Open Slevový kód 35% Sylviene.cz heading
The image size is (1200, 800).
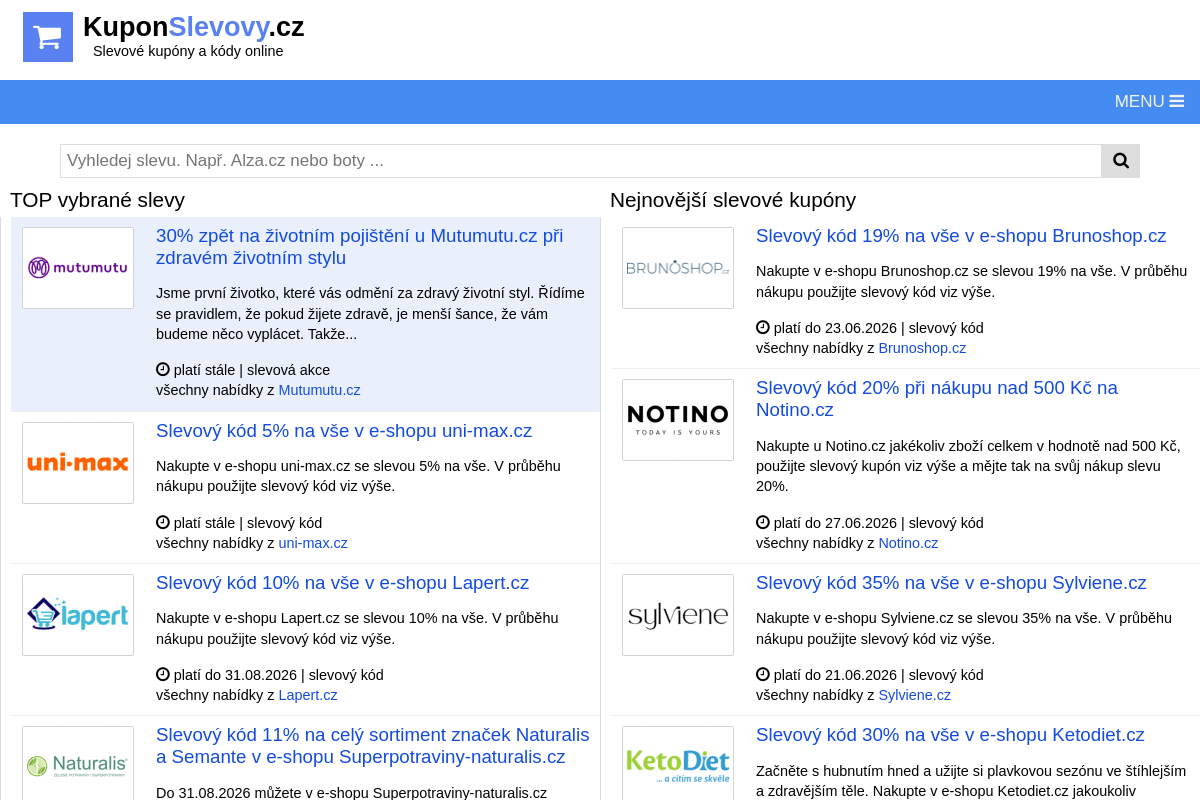click(951, 583)
